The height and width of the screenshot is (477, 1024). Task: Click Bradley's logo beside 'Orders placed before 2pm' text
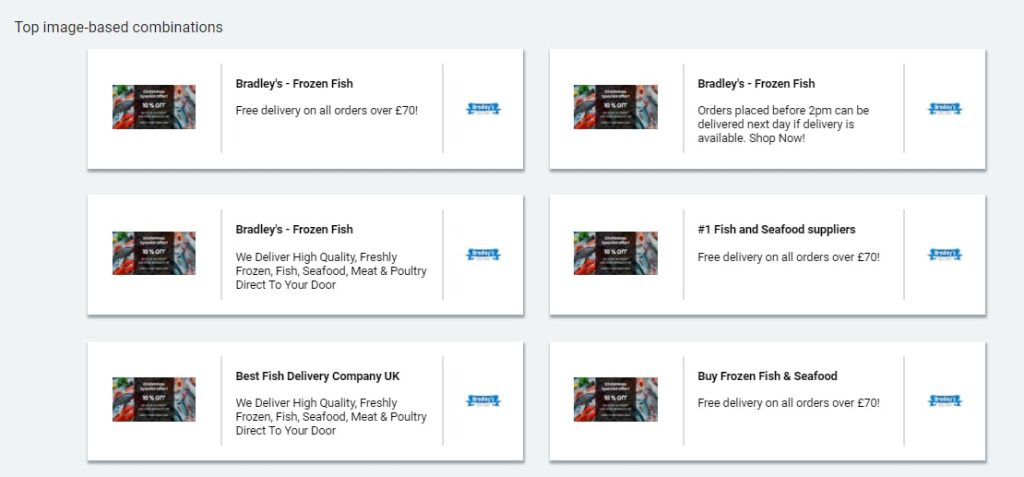point(945,108)
